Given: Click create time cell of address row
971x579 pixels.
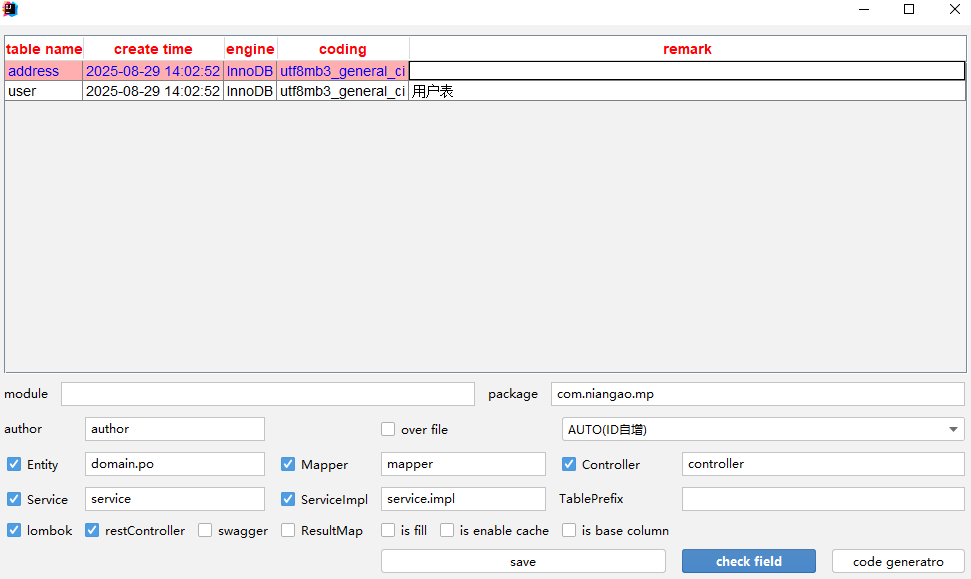Looking at the screenshot, I should (x=153, y=71).
